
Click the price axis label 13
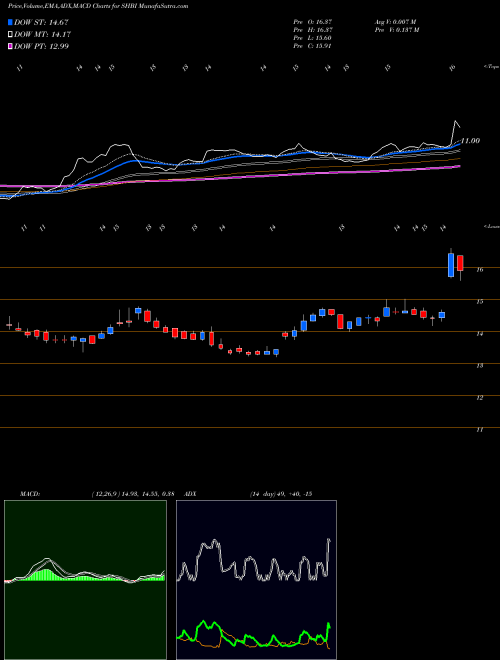point(479,366)
